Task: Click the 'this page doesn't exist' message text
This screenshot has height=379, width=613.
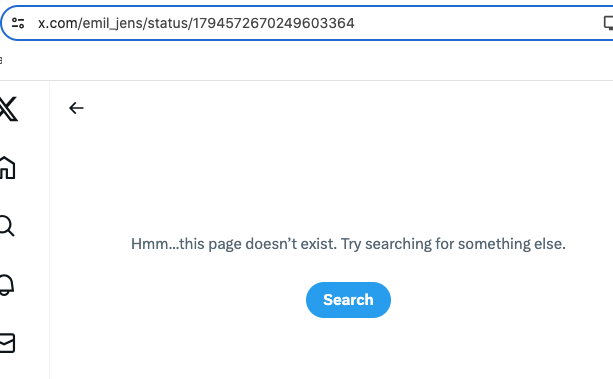Action: [x=258, y=244]
